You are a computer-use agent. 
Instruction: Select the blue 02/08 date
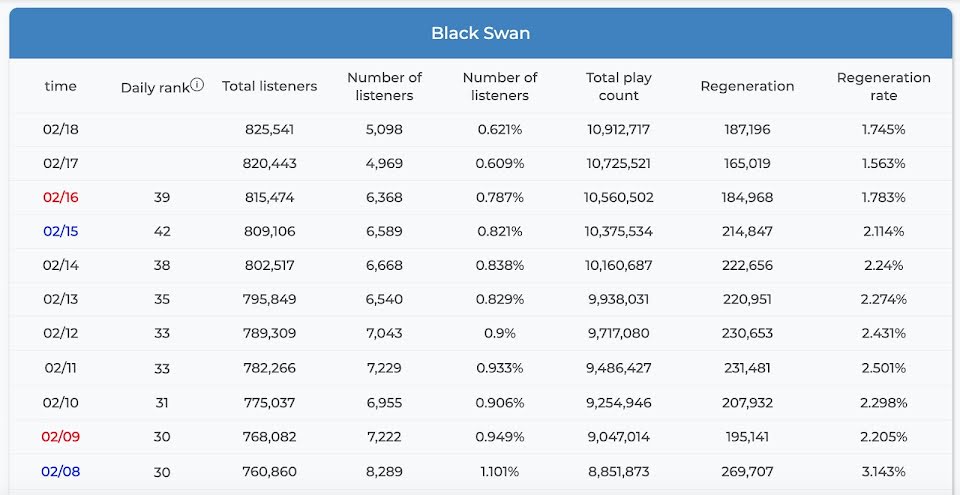click(61, 472)
